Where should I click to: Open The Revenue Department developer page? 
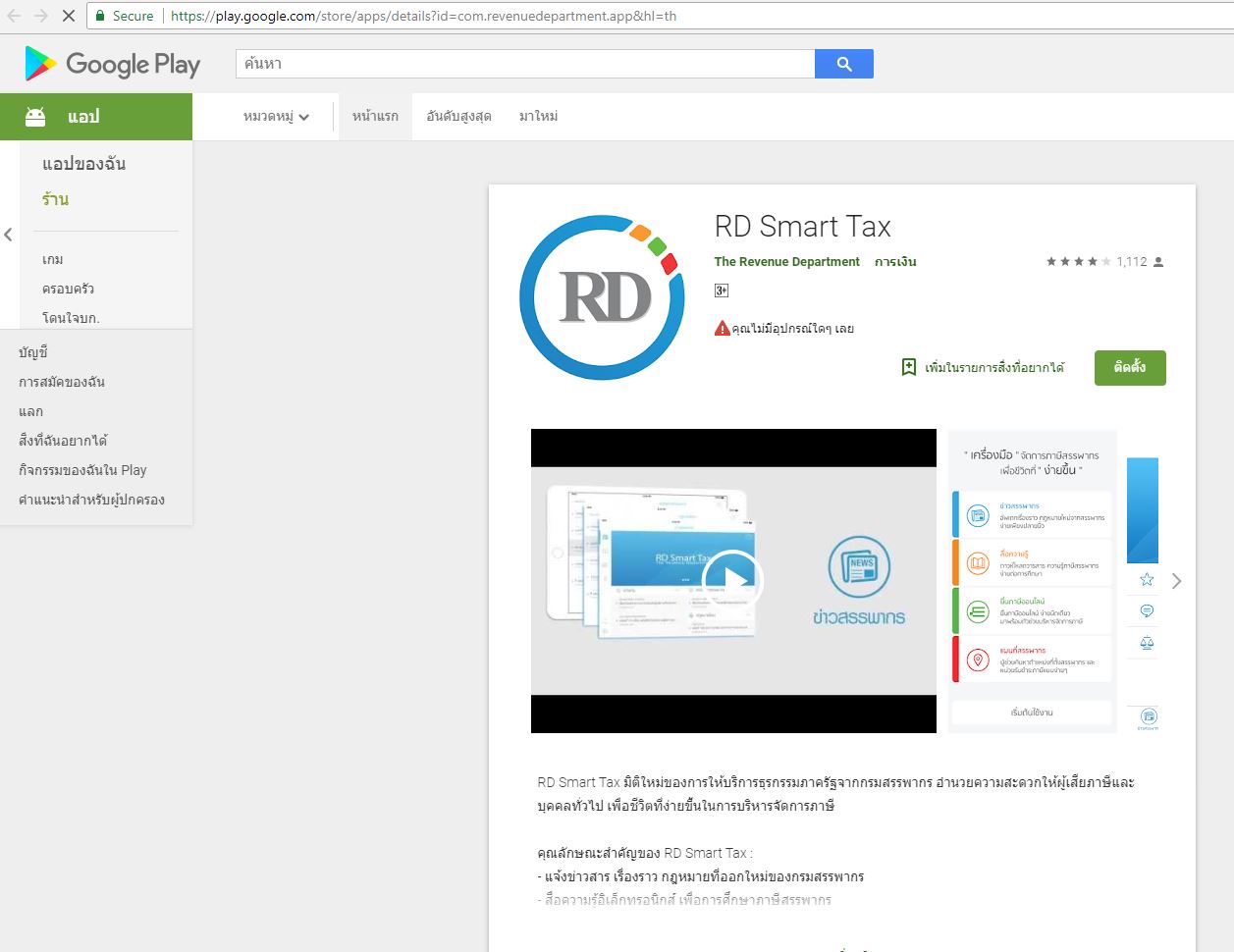(x=787, y=262)
